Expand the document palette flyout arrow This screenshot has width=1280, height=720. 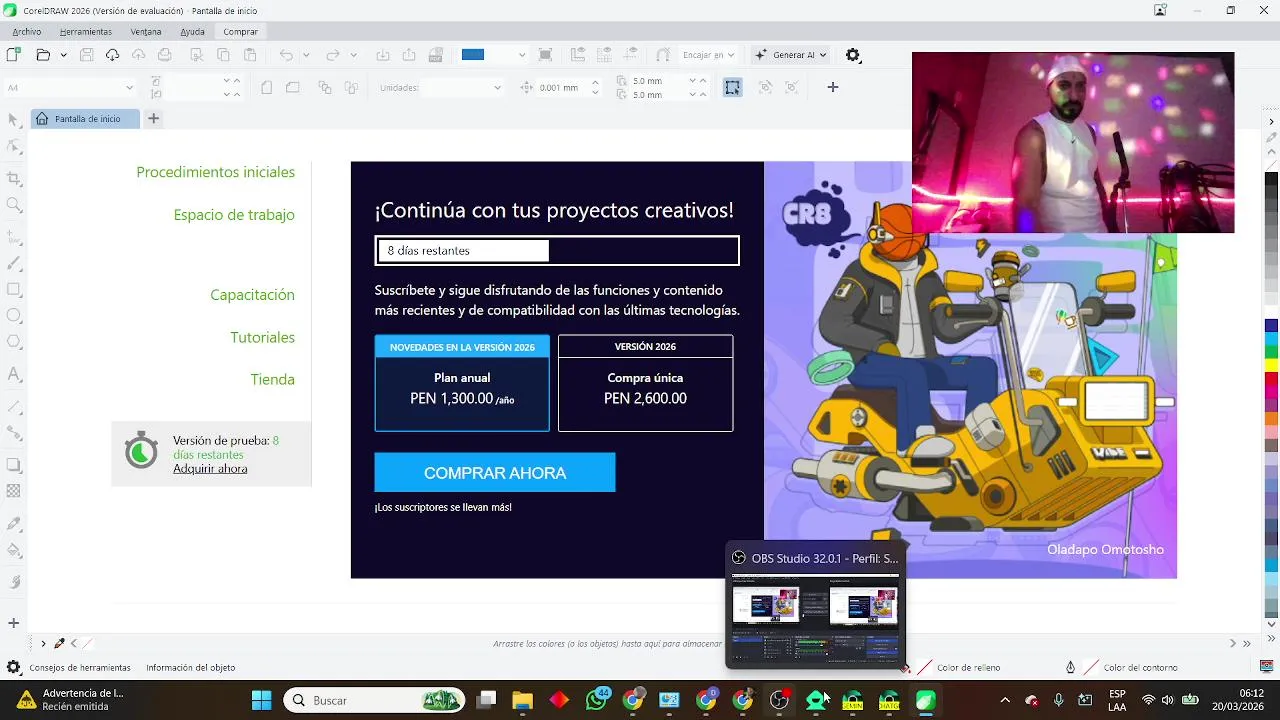click(x=43, y=643)
